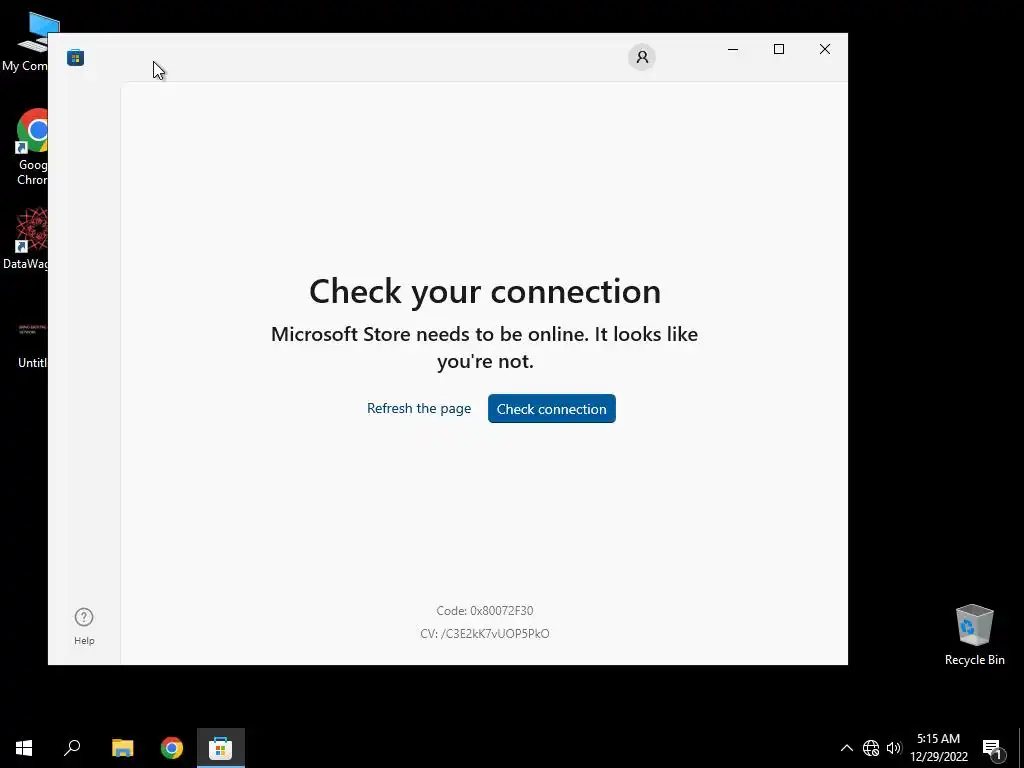Viewport: 1024px width, 768px height.
Task: Maximize the Microsoft Store window
Action: (778, 49)
